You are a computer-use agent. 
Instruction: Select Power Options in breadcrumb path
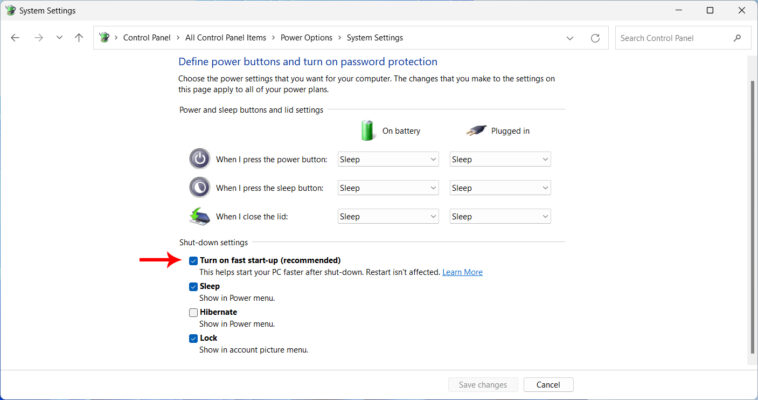click(304, 38)
